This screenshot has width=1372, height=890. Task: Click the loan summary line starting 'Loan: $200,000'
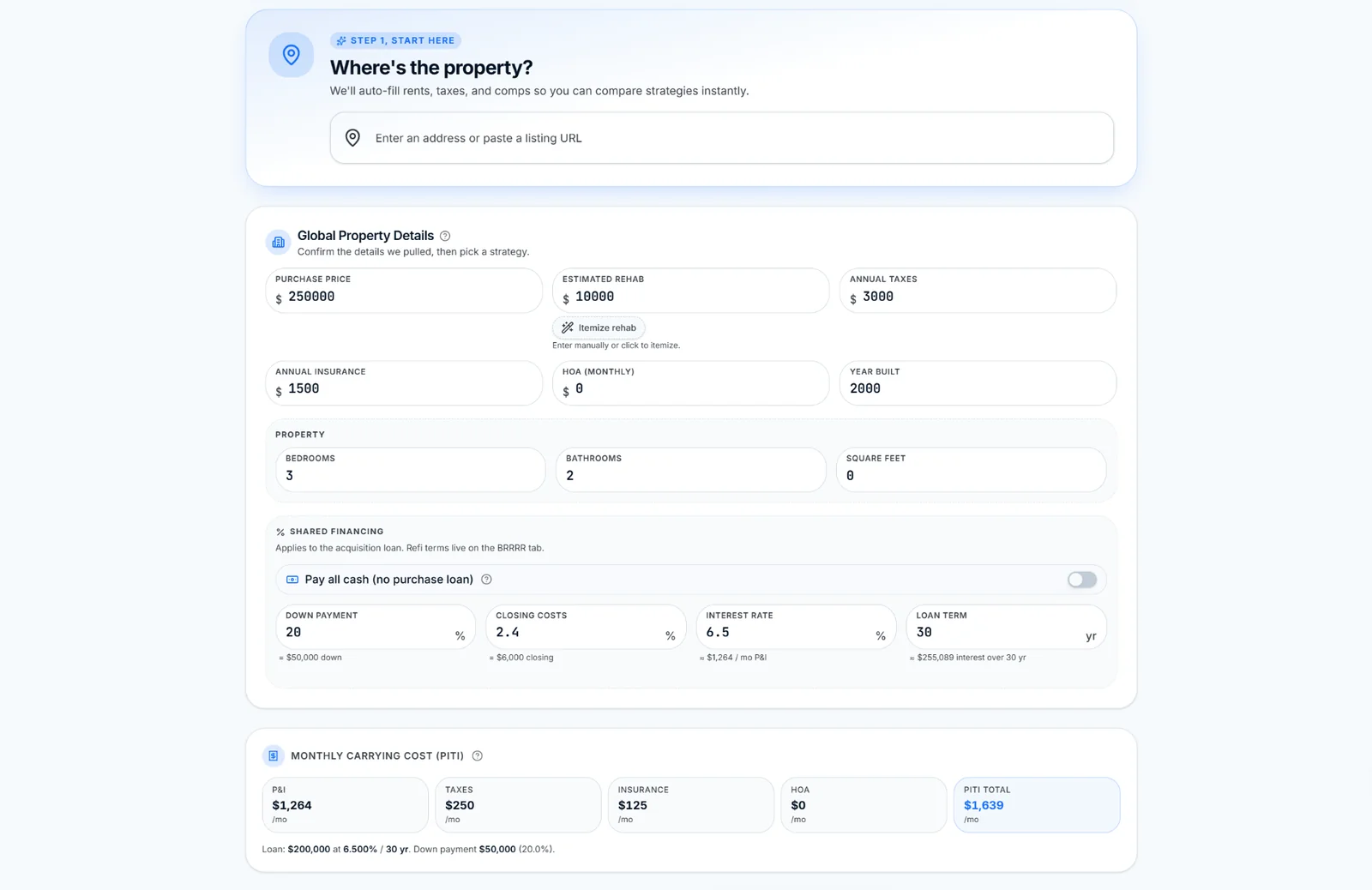click(x=408, y=849)
